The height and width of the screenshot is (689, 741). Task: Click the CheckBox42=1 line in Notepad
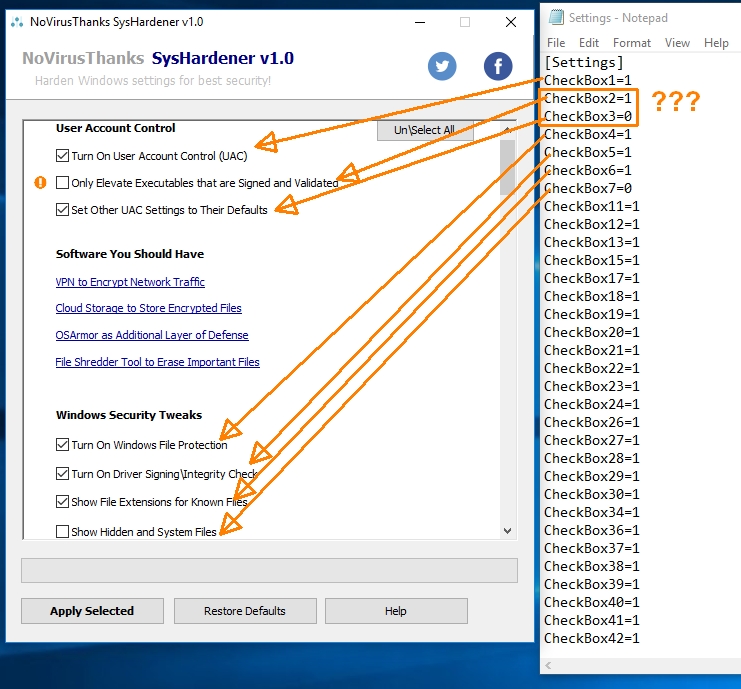[x=592, y=638]
